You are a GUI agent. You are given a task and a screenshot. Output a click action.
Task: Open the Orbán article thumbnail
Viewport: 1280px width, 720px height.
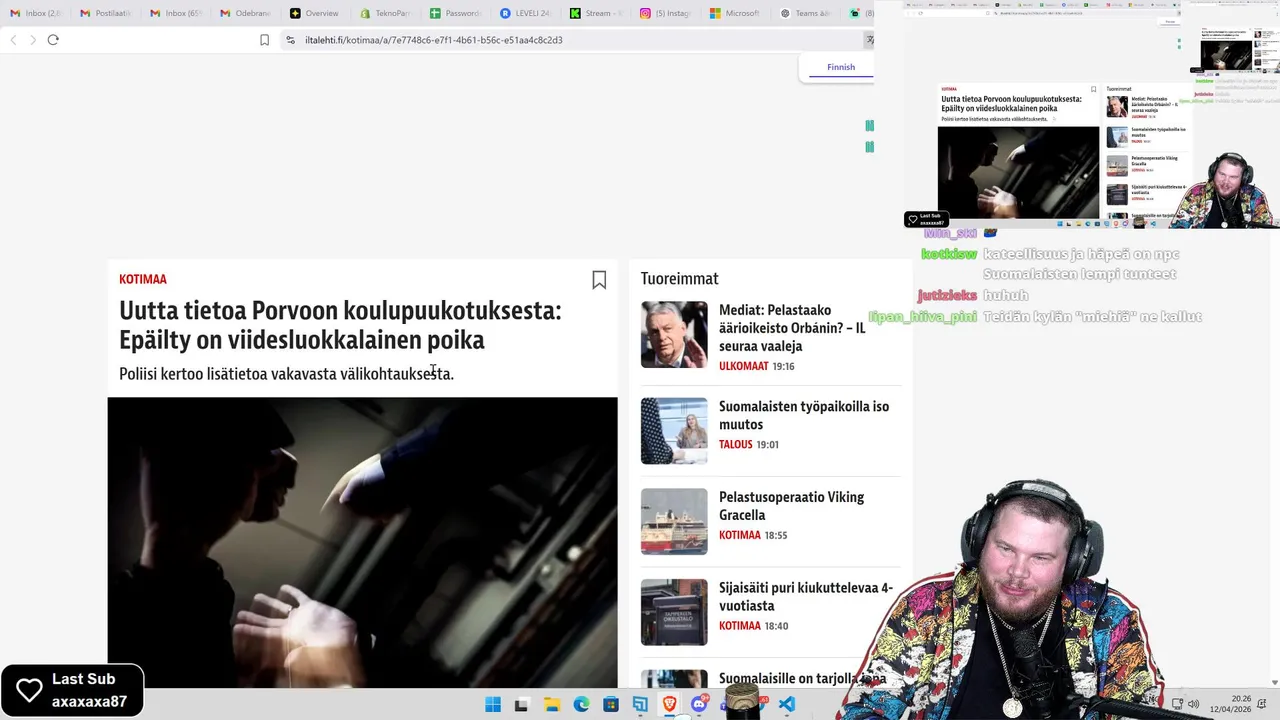(x=674, y=334)
